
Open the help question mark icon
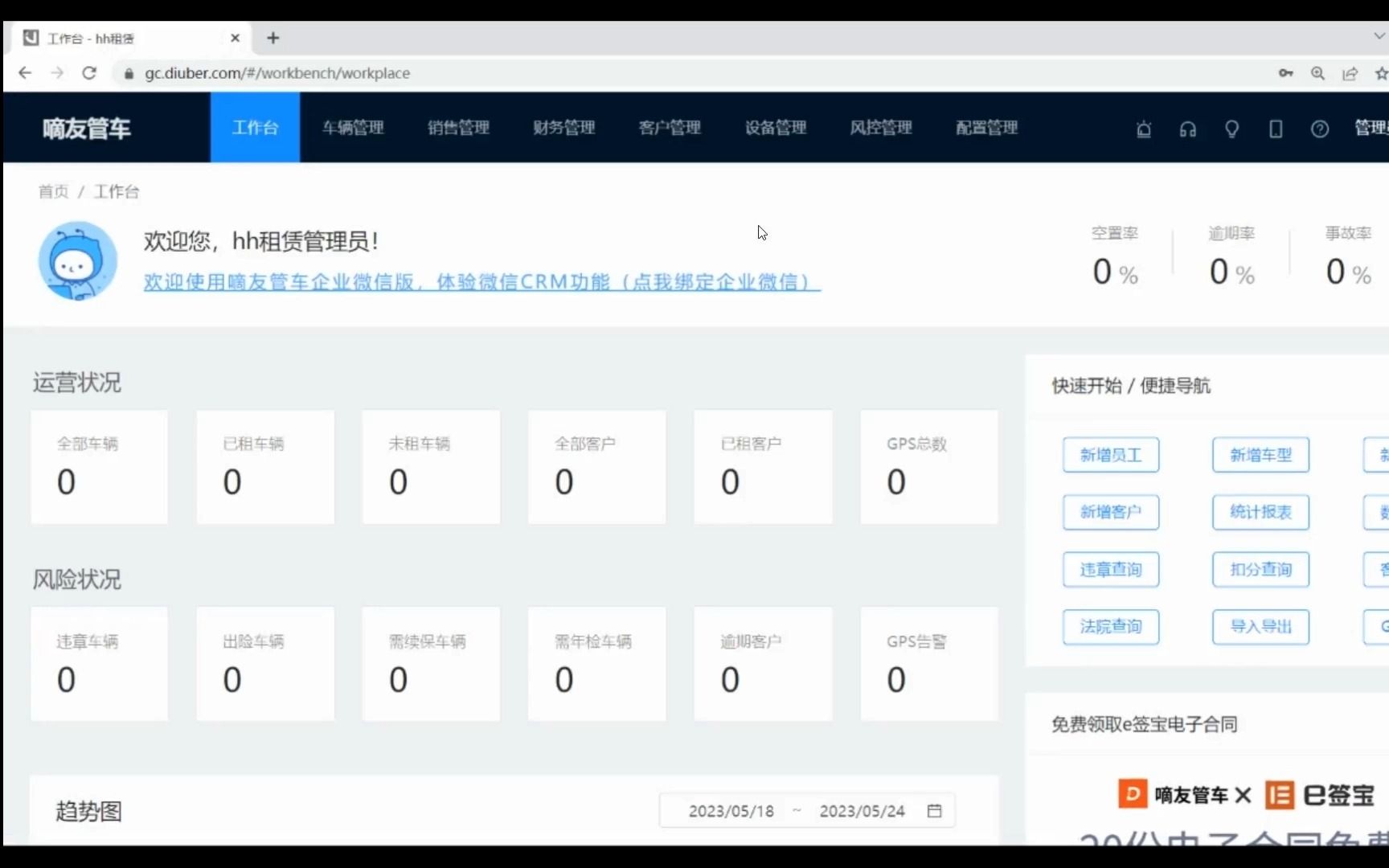click(x=1319, y=129)
